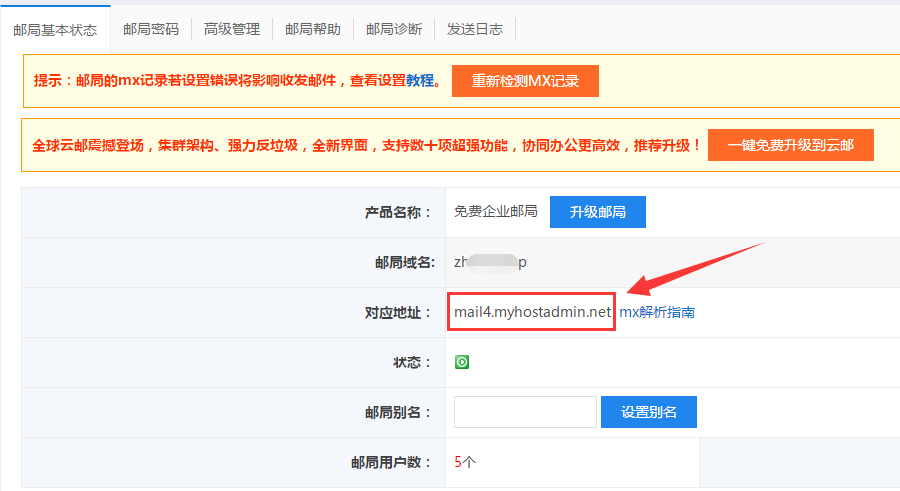The image size is (900, 491).
Task: Open the 邮局诊断 tab
Action: click(x=394, y=29)
